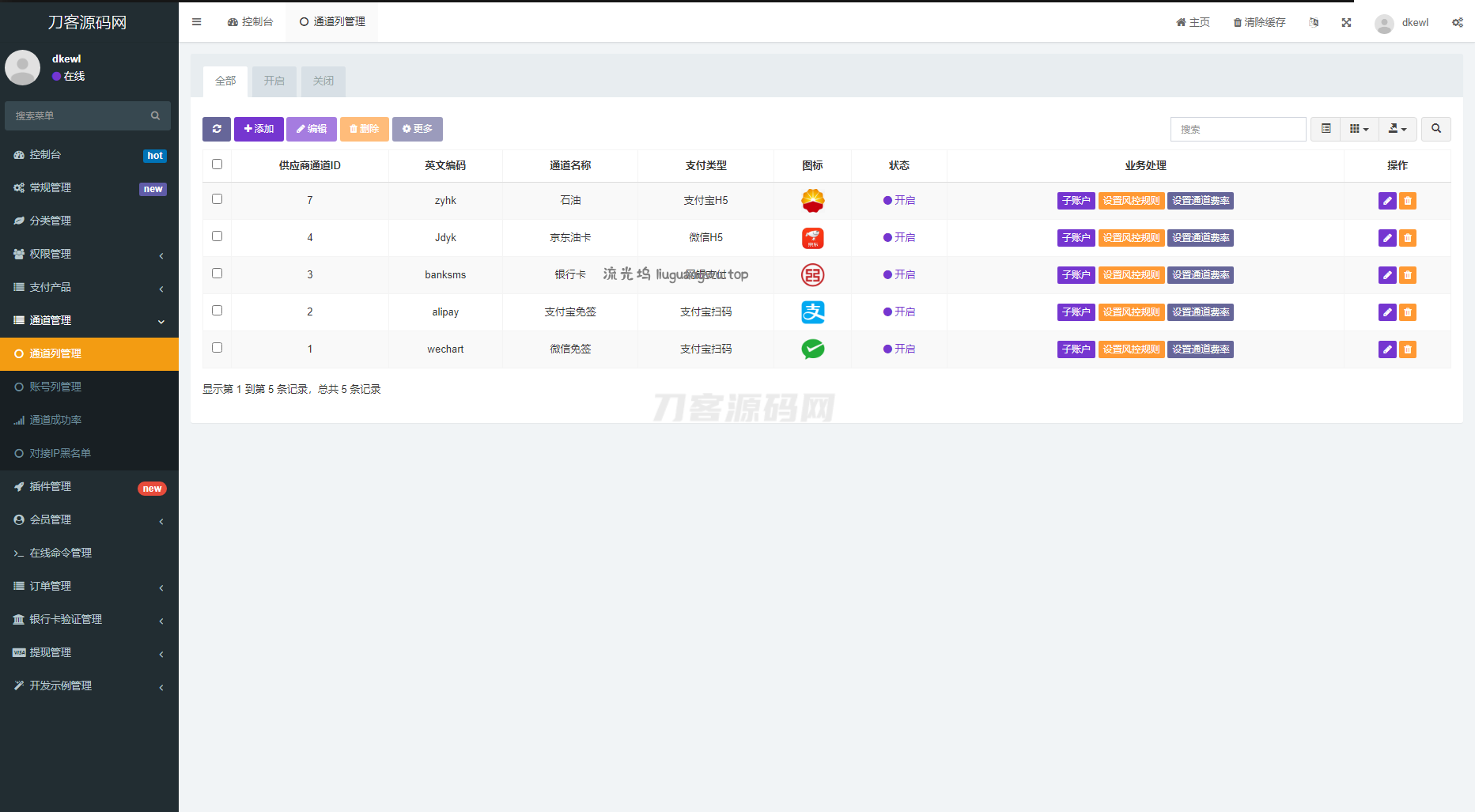Image resolution: width=1475 pixels, height=812 pixels.
Task: Open the settings gears icon at top right
Action: [1457, 22]
